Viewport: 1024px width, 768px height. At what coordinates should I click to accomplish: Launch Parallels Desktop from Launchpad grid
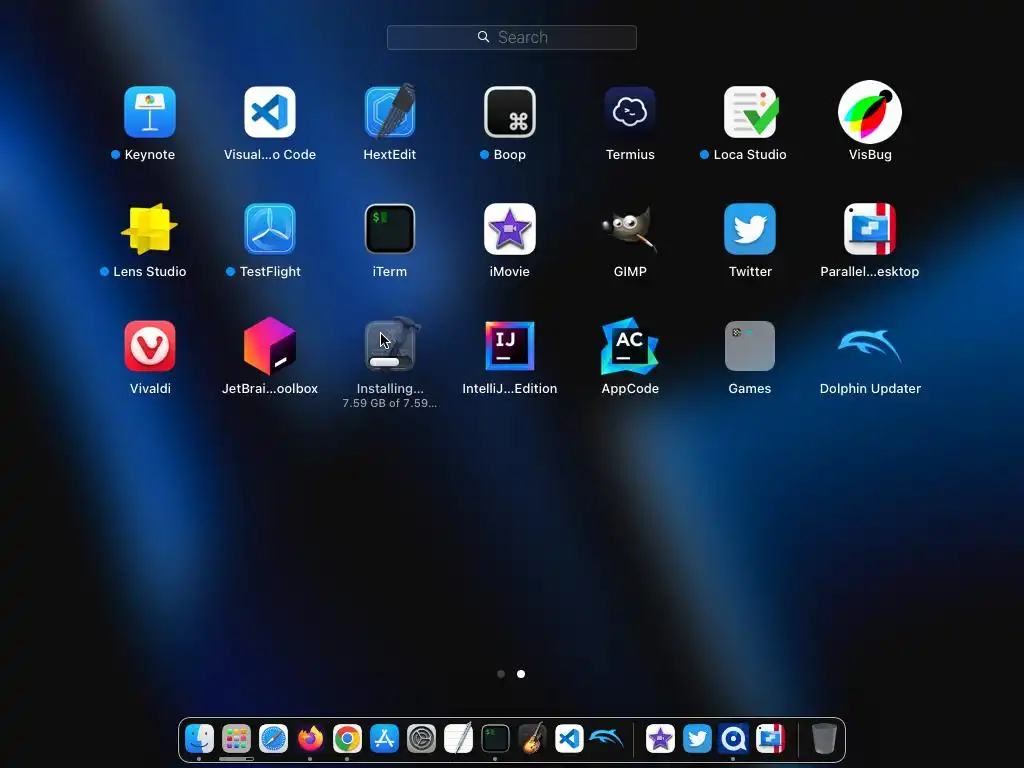pos(870,229)
